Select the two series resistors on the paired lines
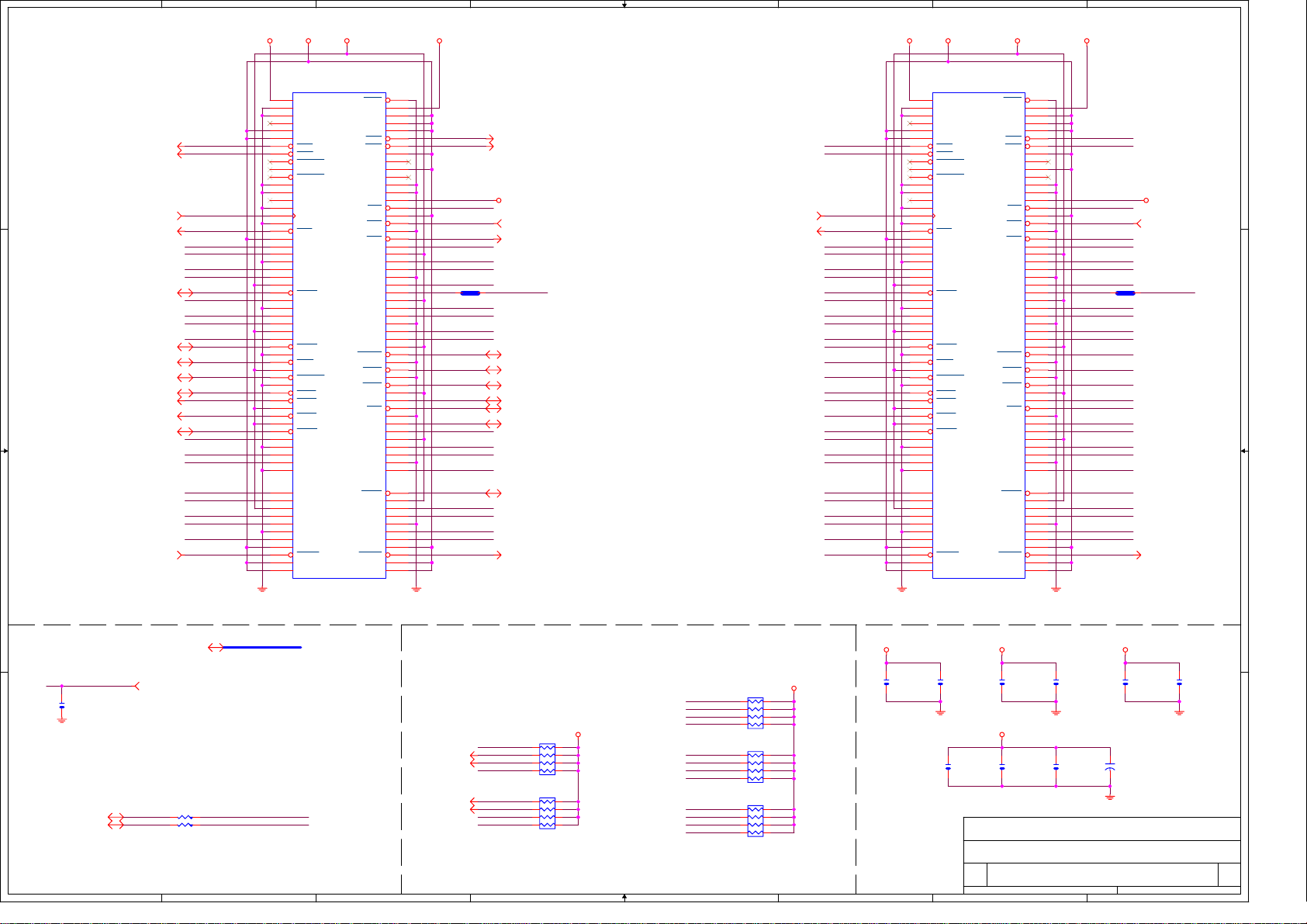The height and width of the screenshot is (924, 1307). pyautogui.click(x=185, y=821)
